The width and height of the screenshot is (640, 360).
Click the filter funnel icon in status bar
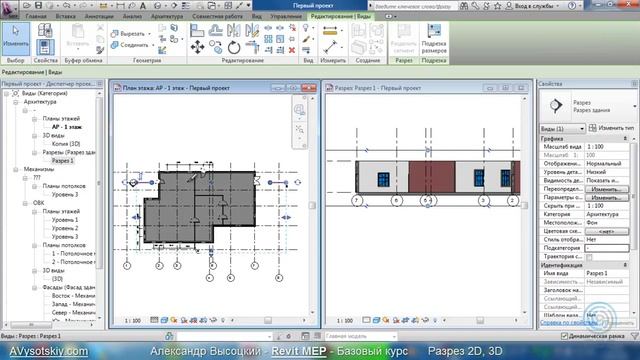click(x=634, y=336)
